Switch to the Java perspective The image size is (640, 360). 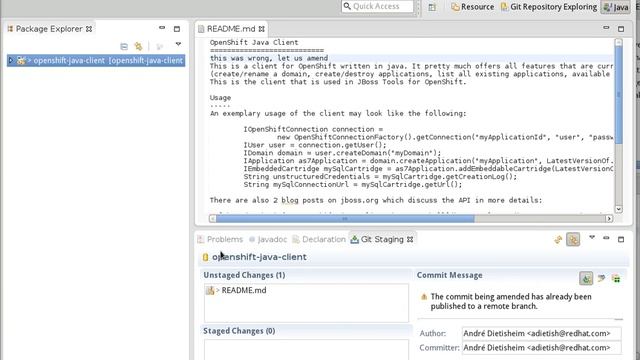tap(616, 7)
